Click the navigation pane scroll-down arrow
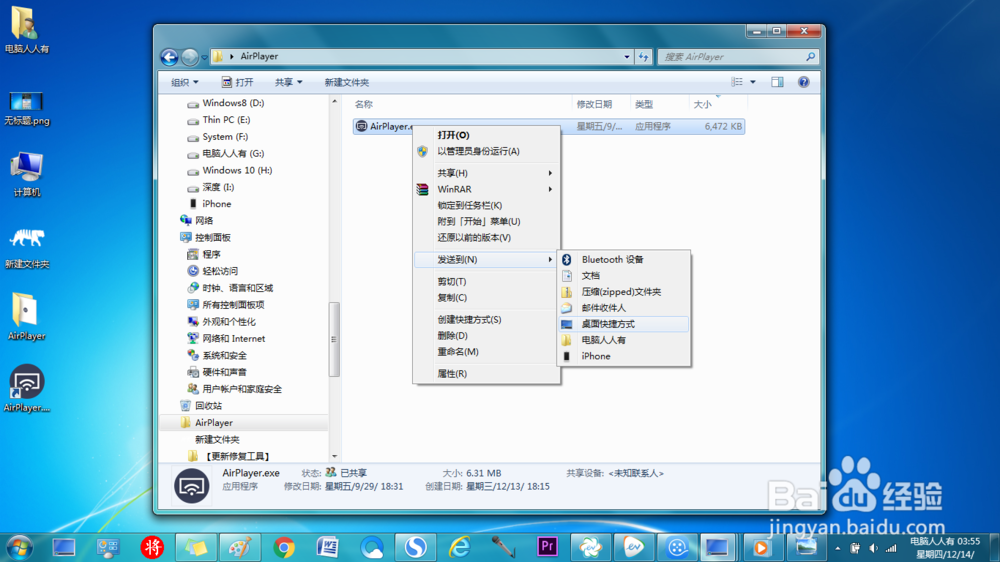 [x=334, y=456]
